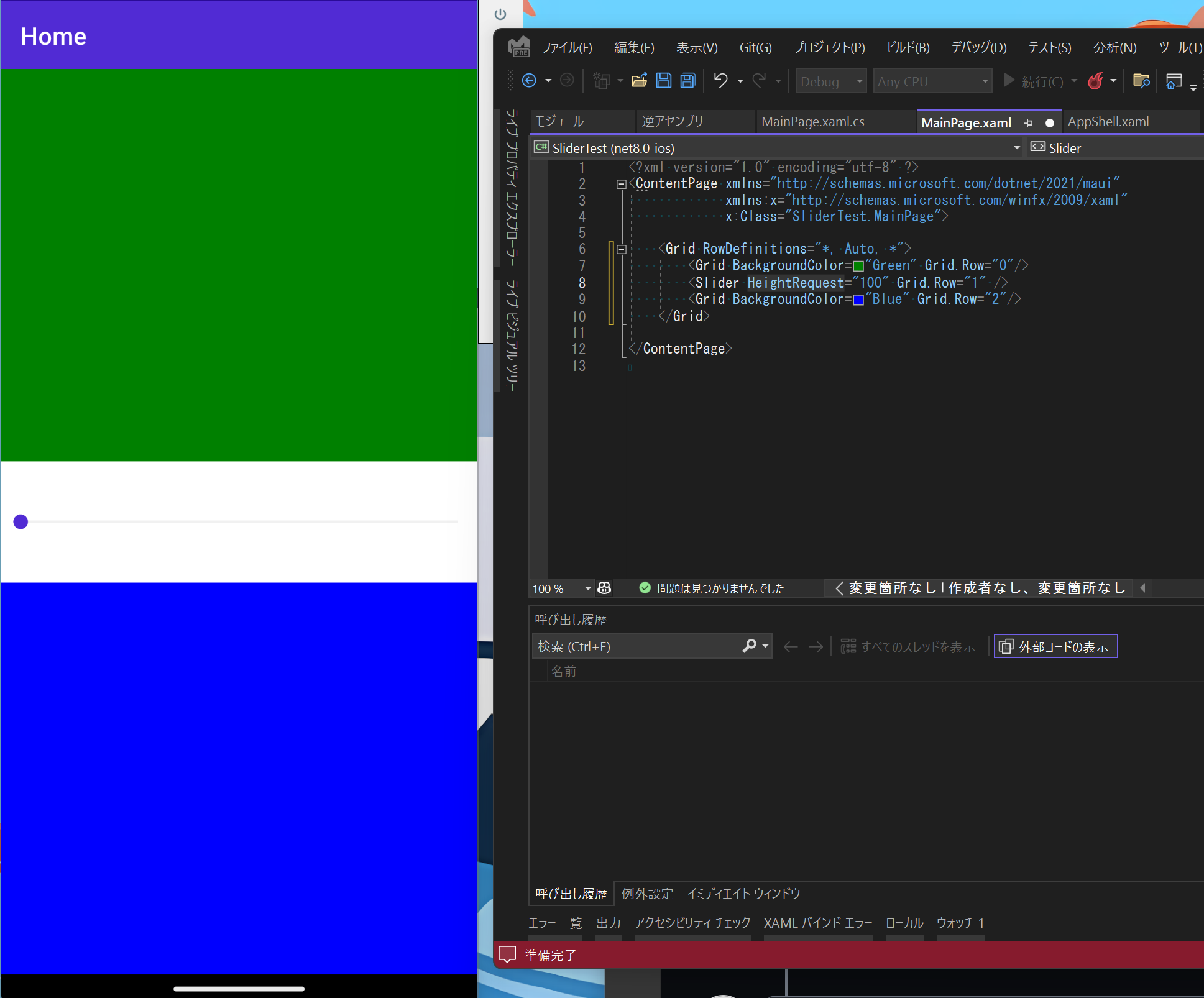
Task: Click the navigate backward arrow
Action: (x=530, y=81)
